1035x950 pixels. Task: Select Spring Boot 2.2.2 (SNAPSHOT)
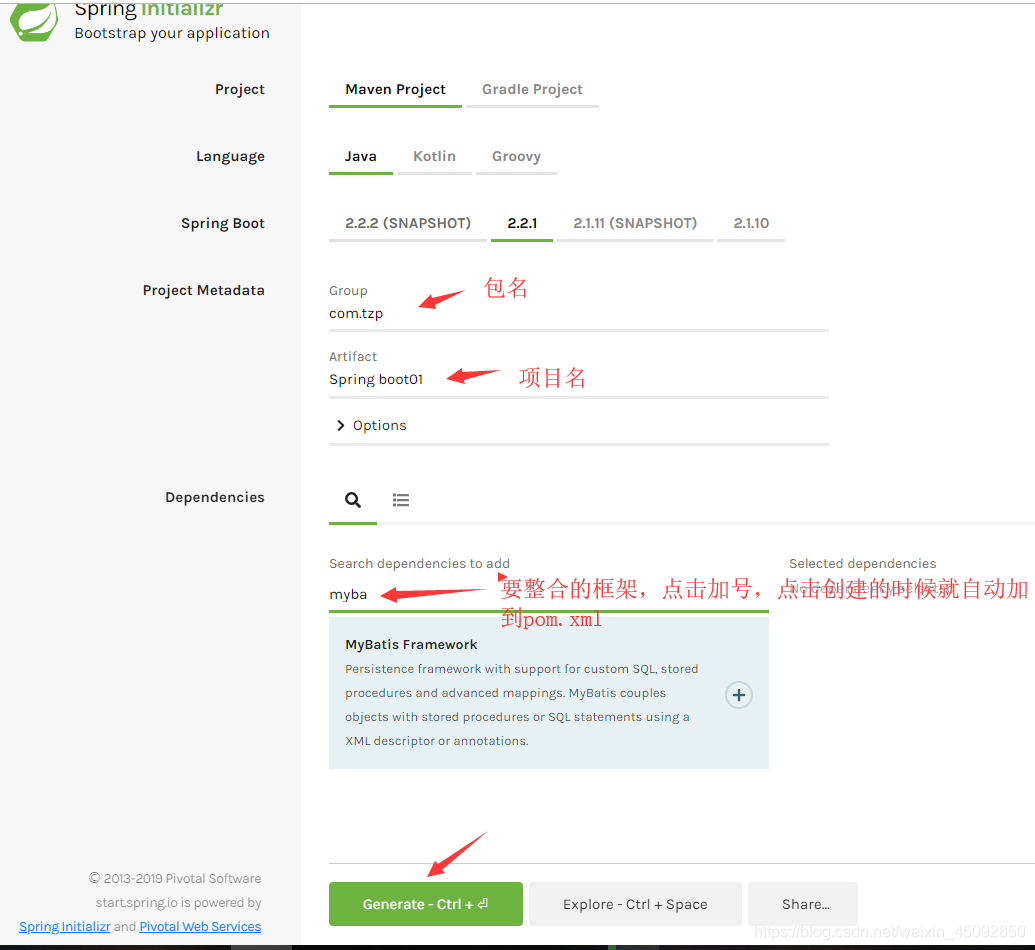[x=408, y=223]
